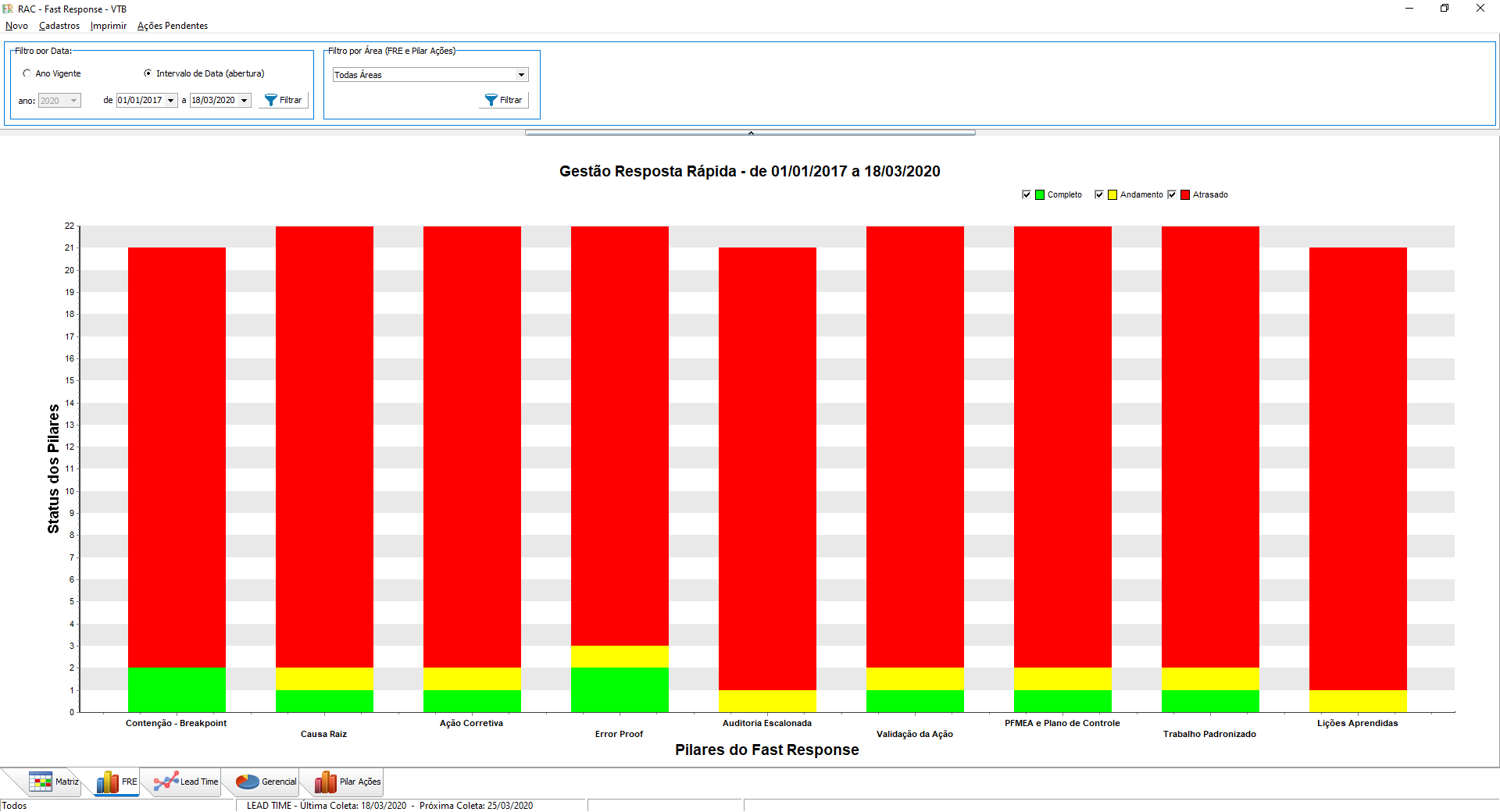This screenshot has width=1500, height=812.
Task: Click the Pilares do Fast Response axis title
Action: 766,750
